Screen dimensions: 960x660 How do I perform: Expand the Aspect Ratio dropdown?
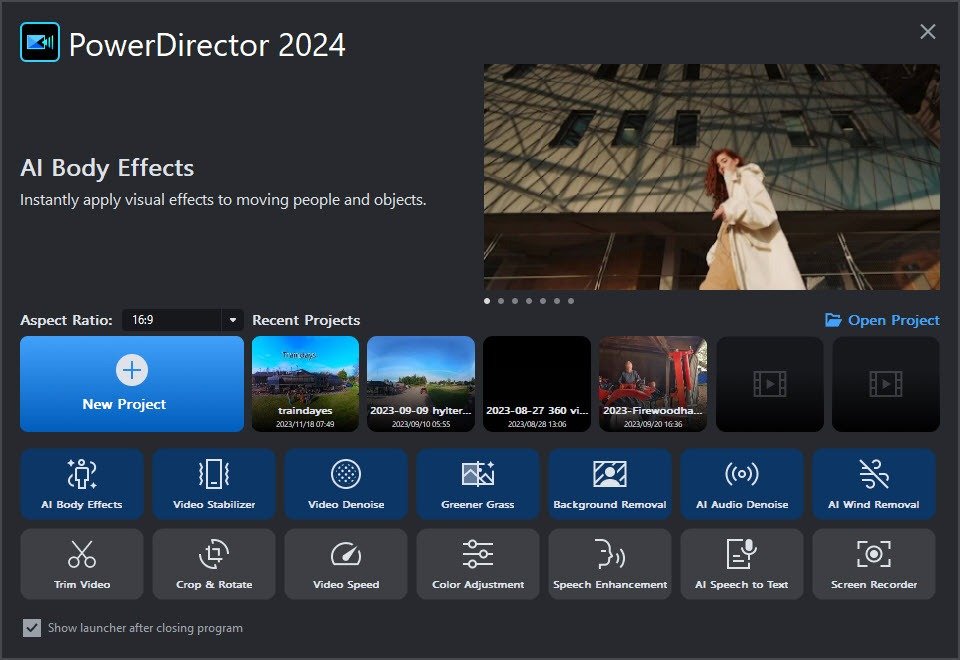233,320
